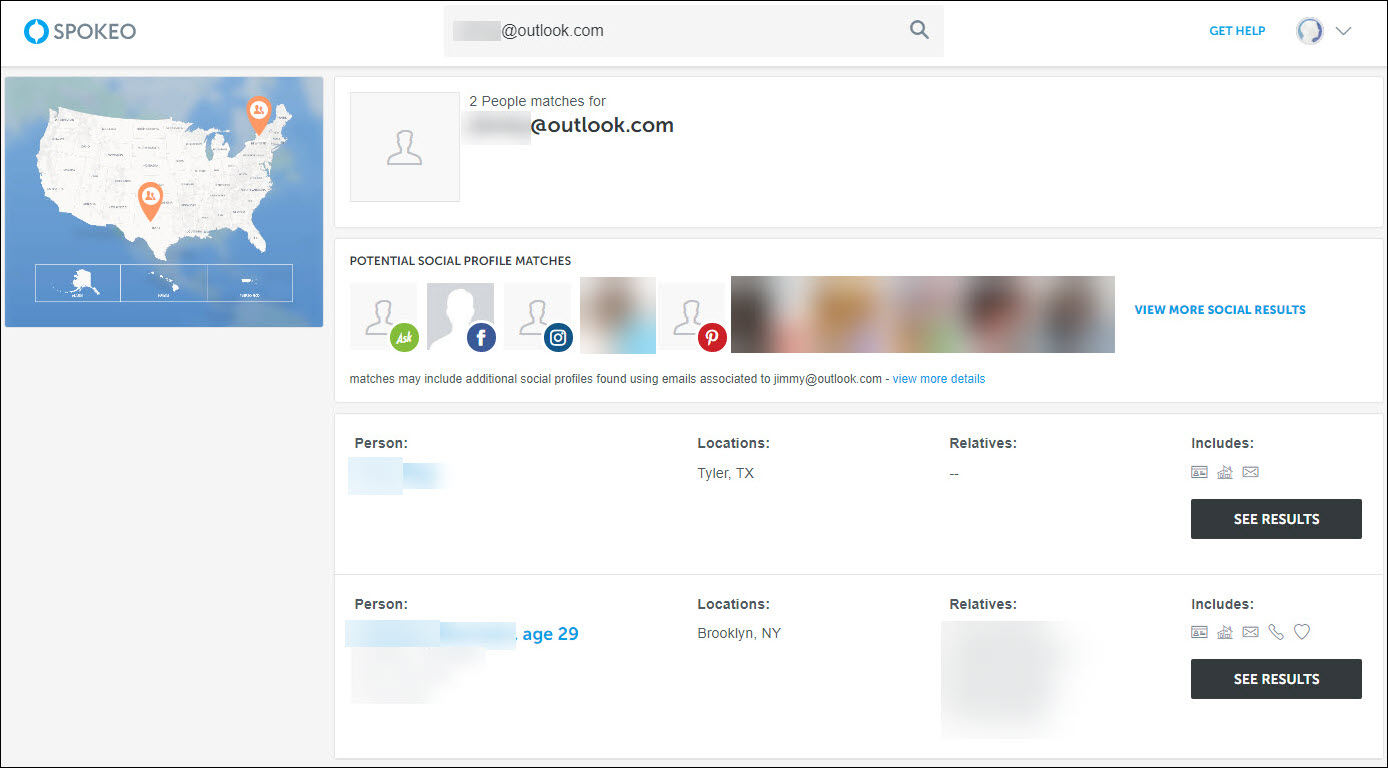Screen dimensions: 1388x768
Task: Focus the email search field
Action: click(693, 30)
